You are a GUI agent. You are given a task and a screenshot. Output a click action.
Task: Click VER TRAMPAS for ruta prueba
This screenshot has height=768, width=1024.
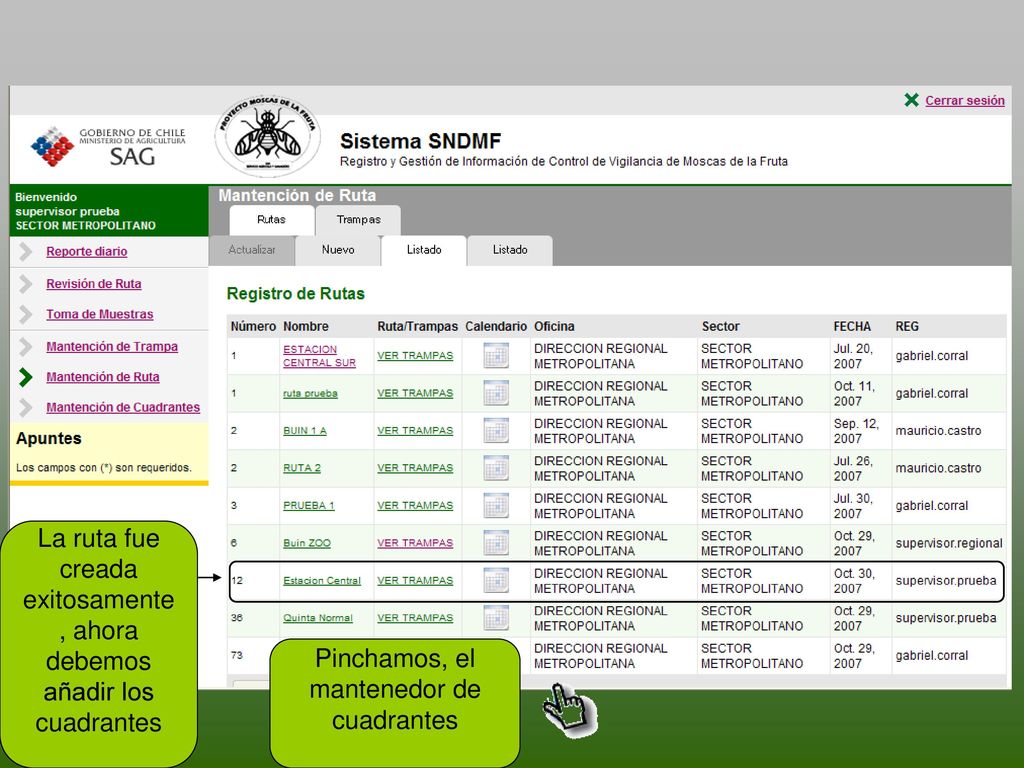415,393
